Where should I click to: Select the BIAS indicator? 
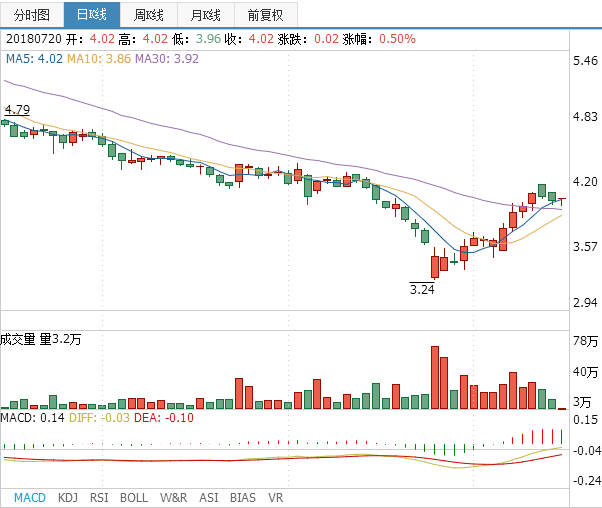click(243, 498)
